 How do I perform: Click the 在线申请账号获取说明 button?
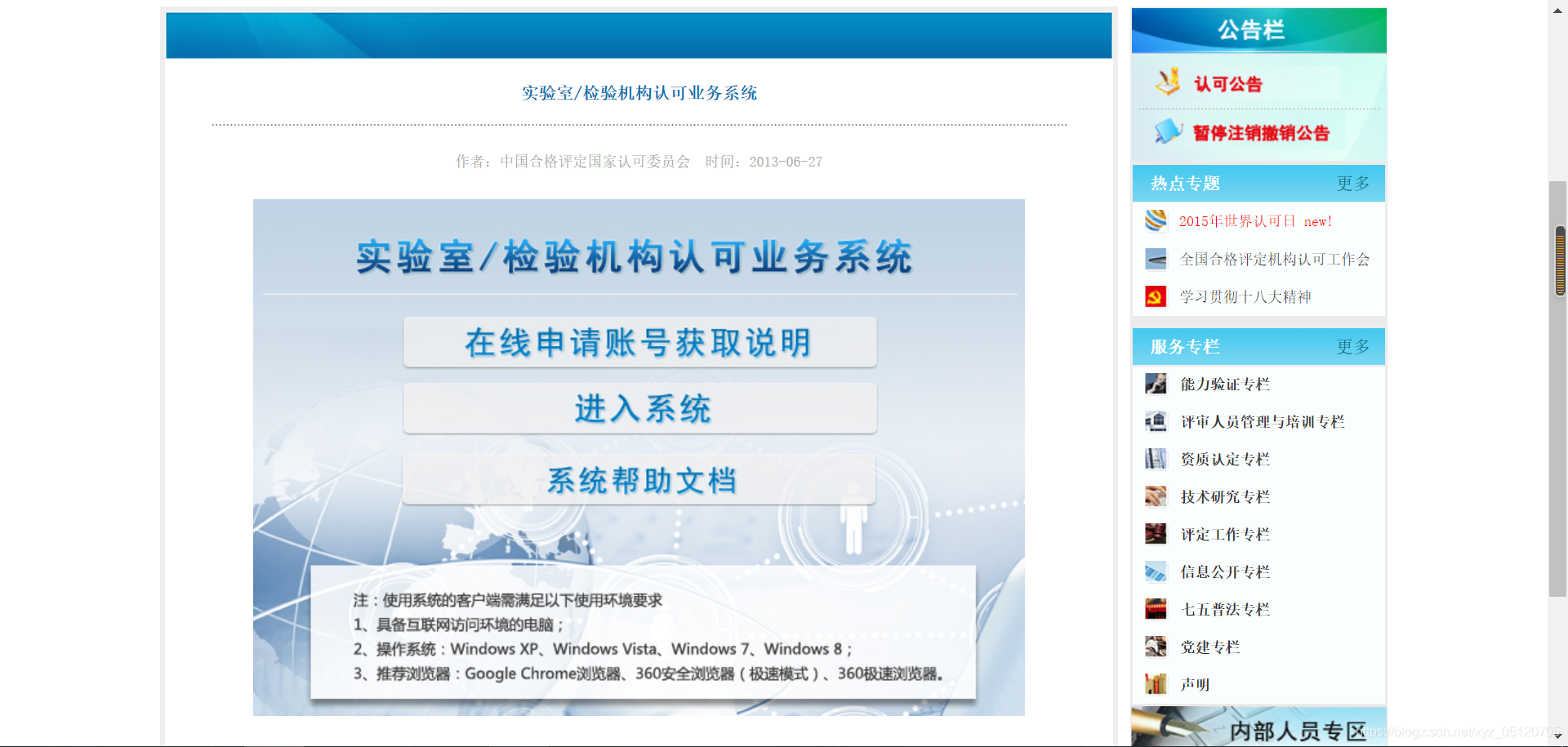[639, 342]
